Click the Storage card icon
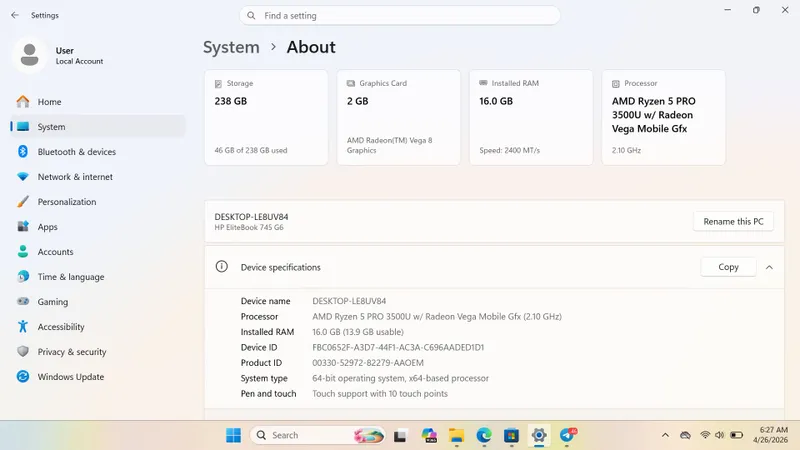Viewport: 800px width, 450px height. [x=218, y=84]
